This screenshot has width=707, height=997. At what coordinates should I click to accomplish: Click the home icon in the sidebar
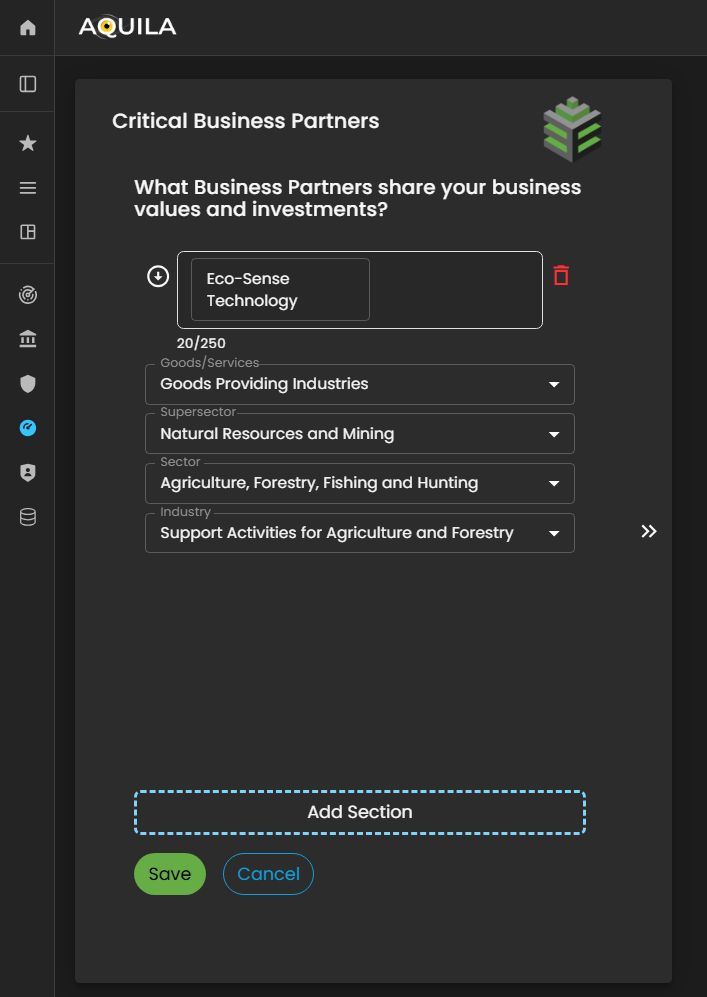point(28,28)
